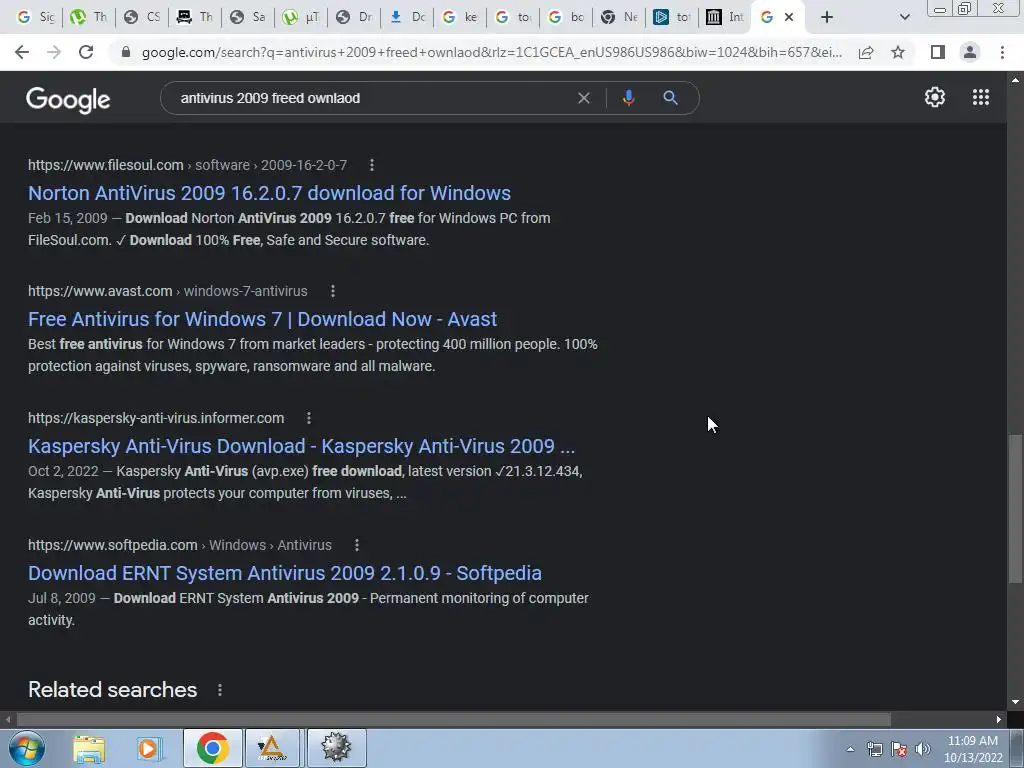Click the scroll-right arrow of horizontal scrollbar
1024x768 pixels.
[x=999, y=719]
